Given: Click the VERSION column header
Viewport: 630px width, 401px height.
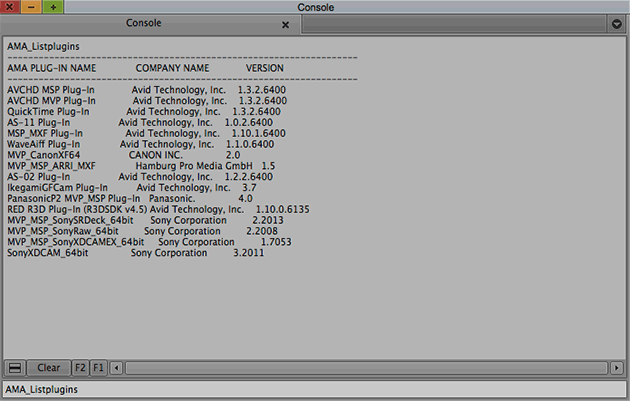Looking at the screenshot, I should click(x=265, y=68).
